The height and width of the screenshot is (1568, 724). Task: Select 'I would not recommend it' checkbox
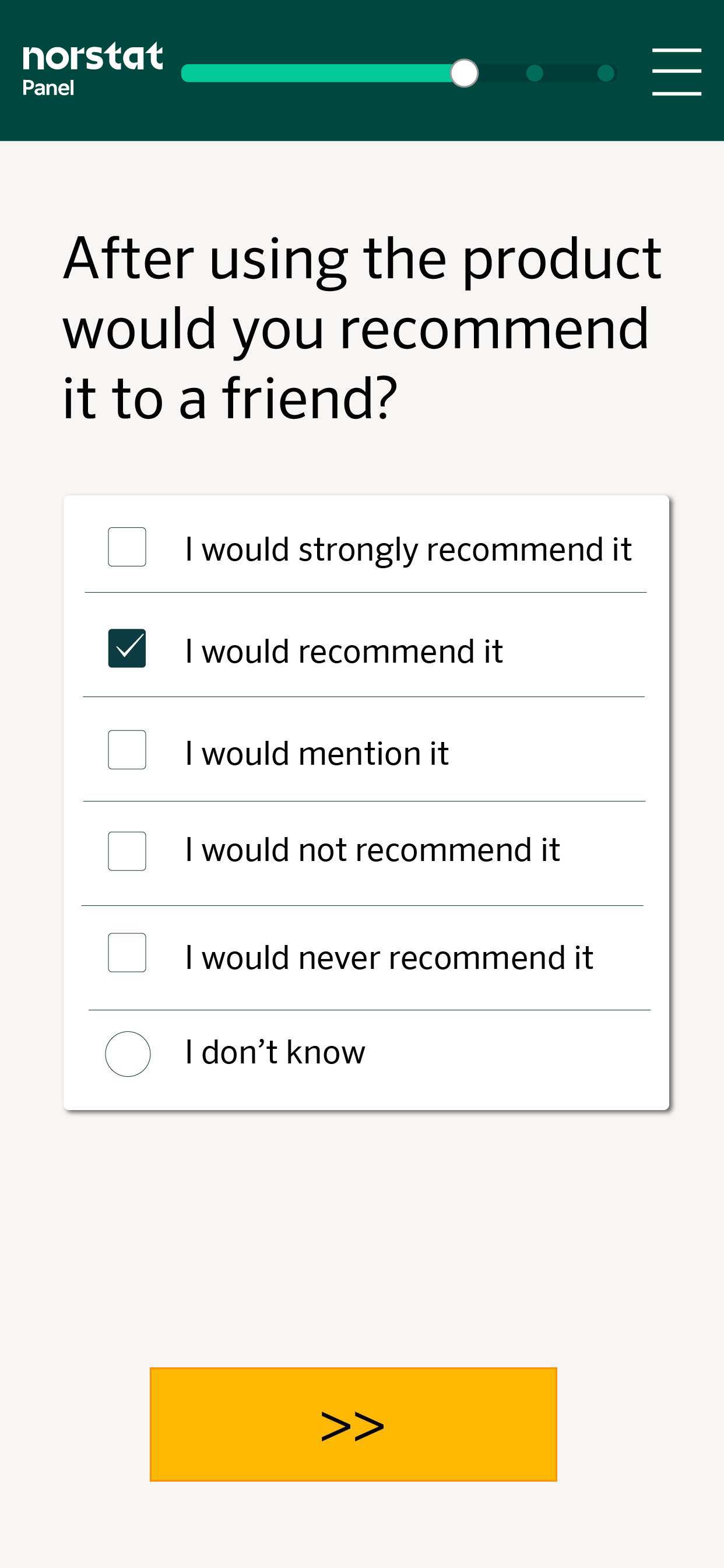[126, 851]
